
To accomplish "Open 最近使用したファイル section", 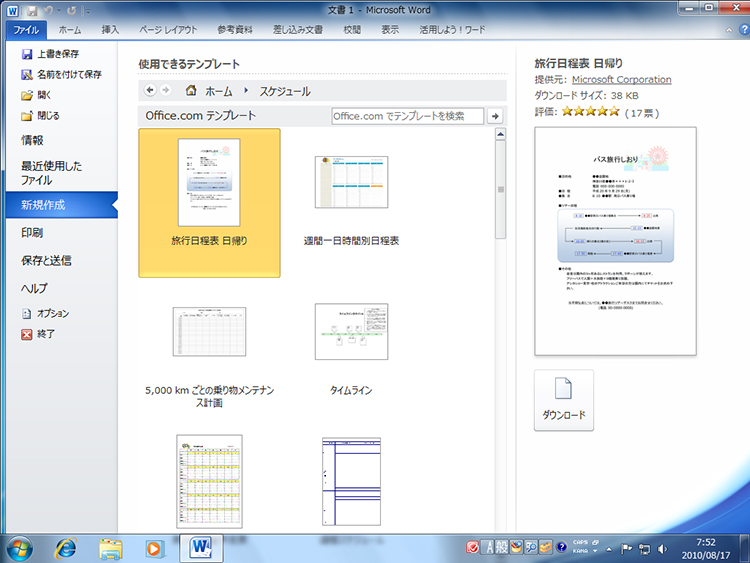I will [51, 173].
